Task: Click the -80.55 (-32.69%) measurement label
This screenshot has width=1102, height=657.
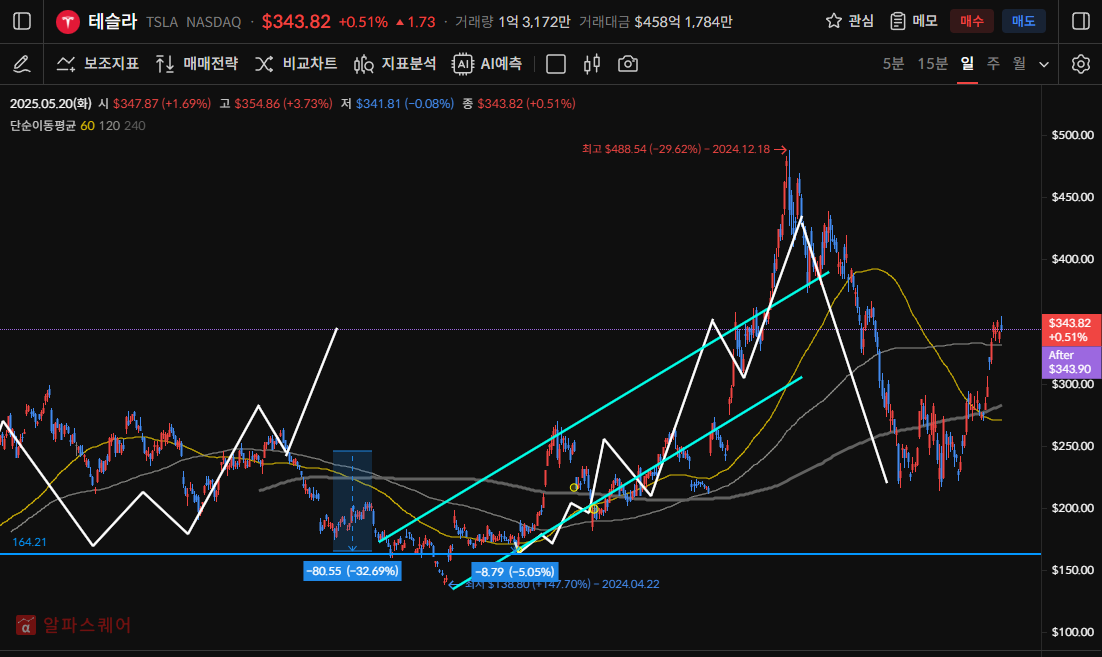Action: click(x=352, y=571)
